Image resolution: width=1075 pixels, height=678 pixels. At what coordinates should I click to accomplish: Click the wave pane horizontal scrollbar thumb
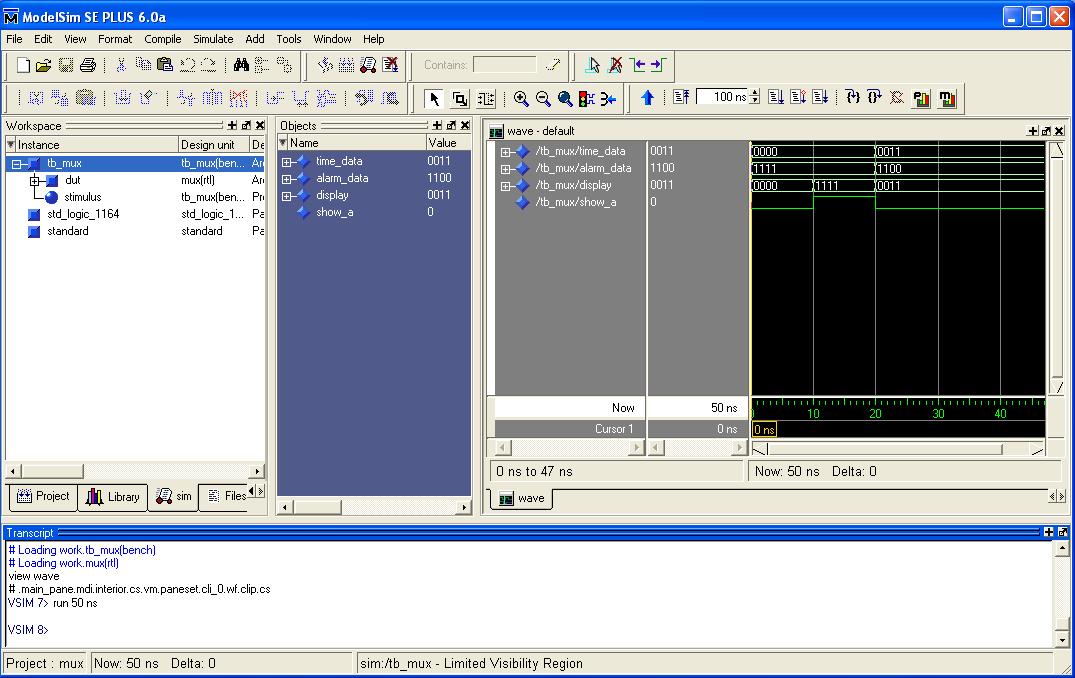[x=885, y=449]
